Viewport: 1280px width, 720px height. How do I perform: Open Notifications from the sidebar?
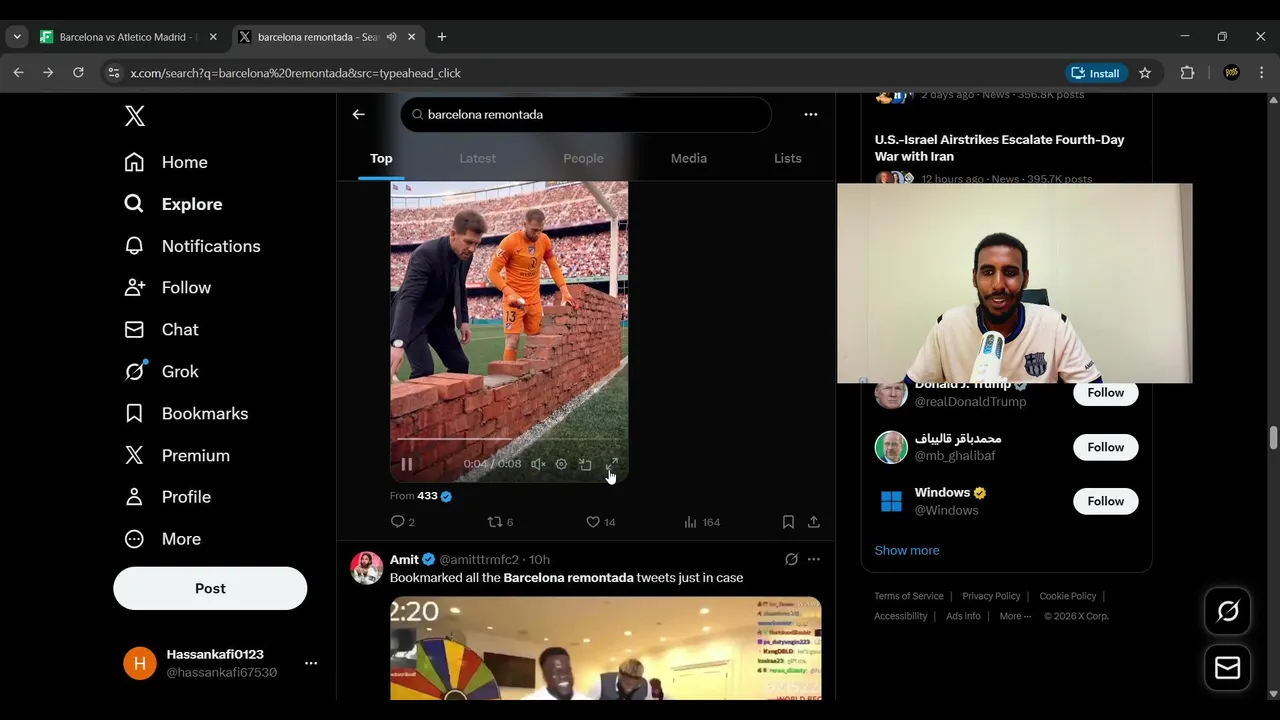pos(192,246)
